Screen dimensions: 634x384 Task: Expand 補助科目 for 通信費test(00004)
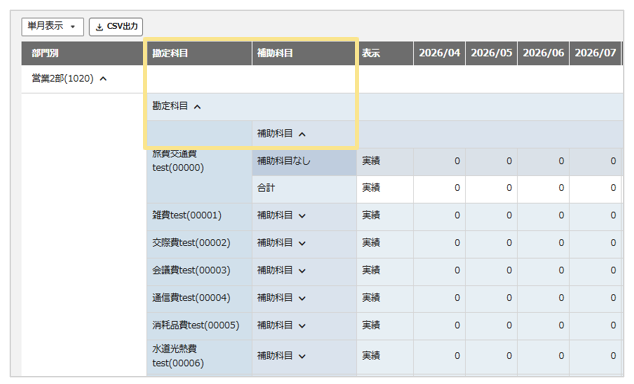tap(302, 298)
